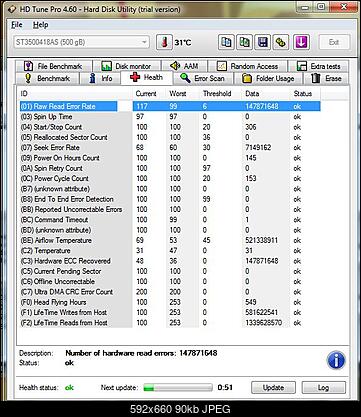This screenshot has height=417, width=361.
Task: Switch to the Extra tests tab
Action: 318,66
